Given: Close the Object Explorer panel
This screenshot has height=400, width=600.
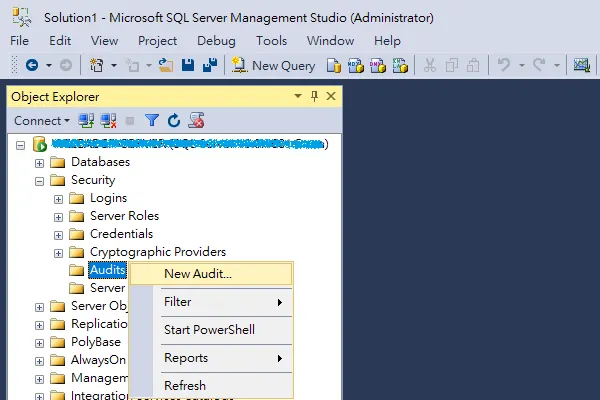Looking at the screenshot, I should [331, 96].
